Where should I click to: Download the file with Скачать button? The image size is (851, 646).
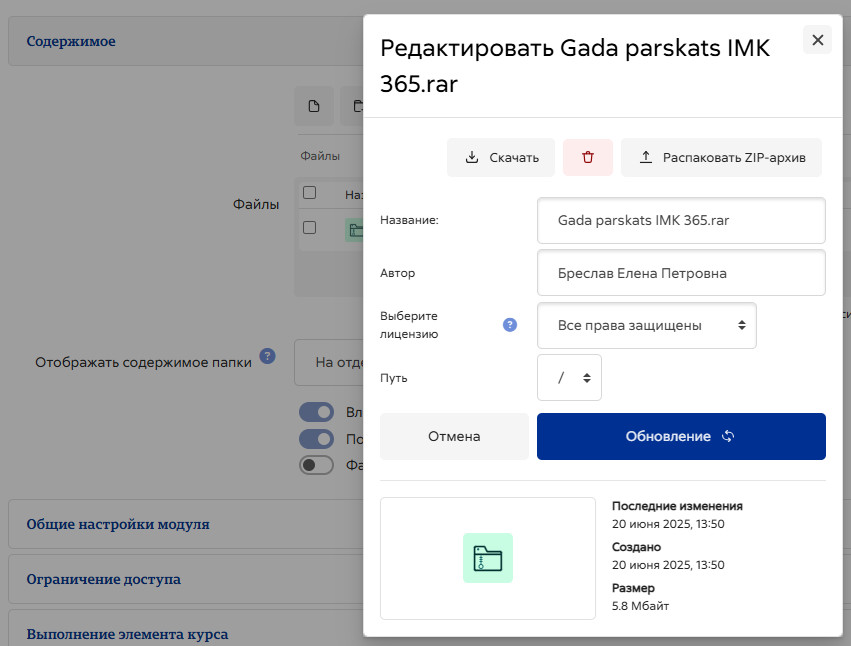[501, 157]
